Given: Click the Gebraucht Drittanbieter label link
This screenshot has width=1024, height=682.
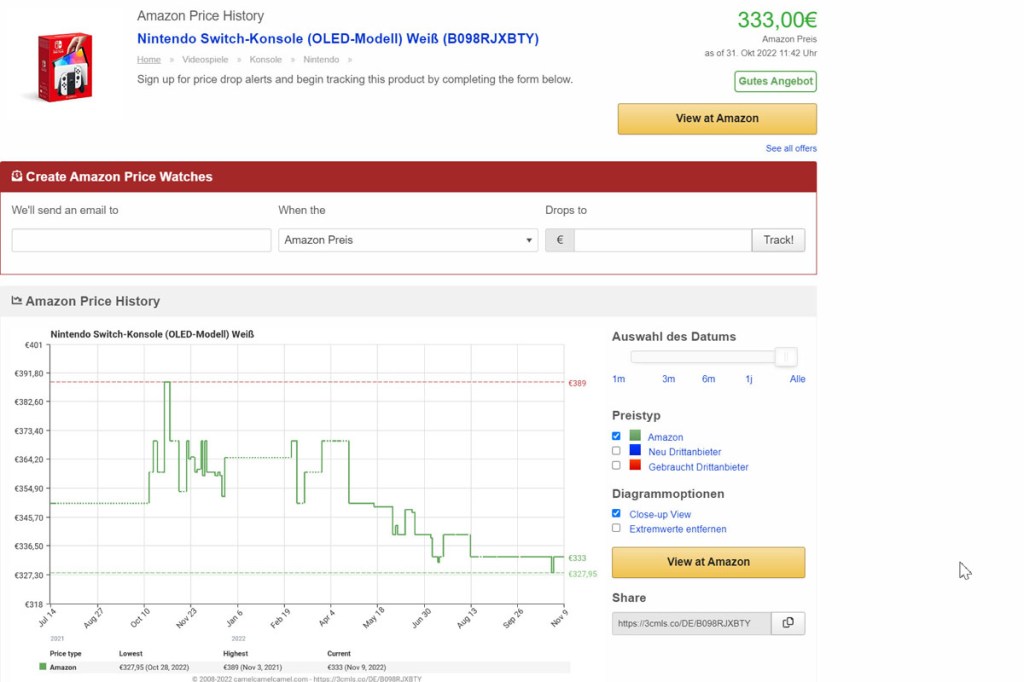Looking at the screenshot, I should coord(698,467).
